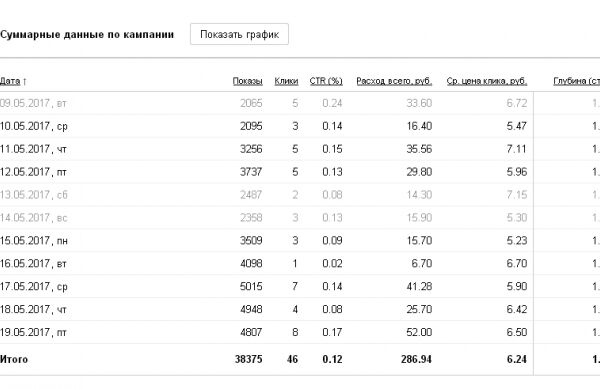Click CTR value 0.17
The image size is (600, 389).
(x=332, y=332)
